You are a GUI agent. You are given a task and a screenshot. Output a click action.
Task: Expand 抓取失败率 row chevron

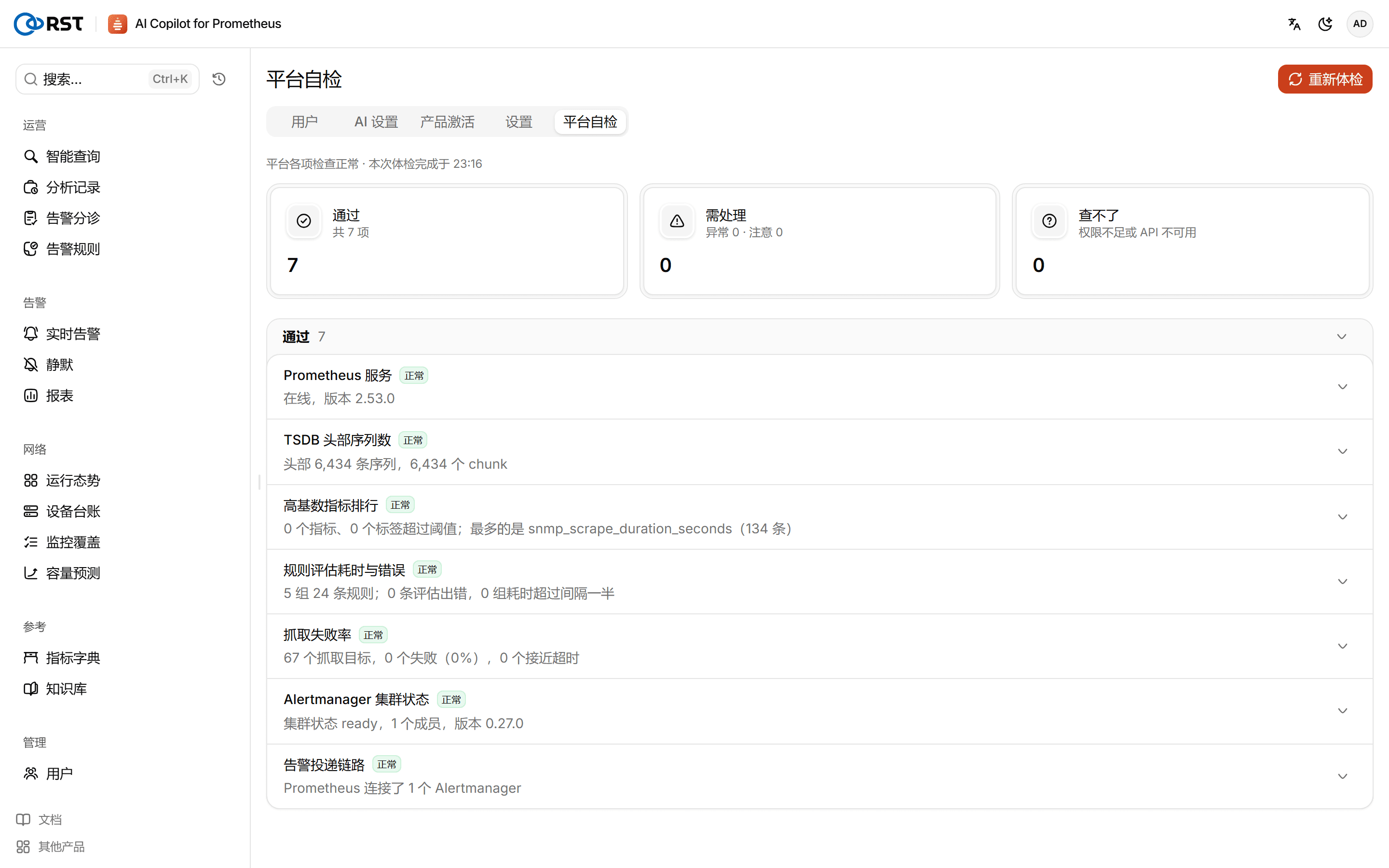(x=1343, y=646)
